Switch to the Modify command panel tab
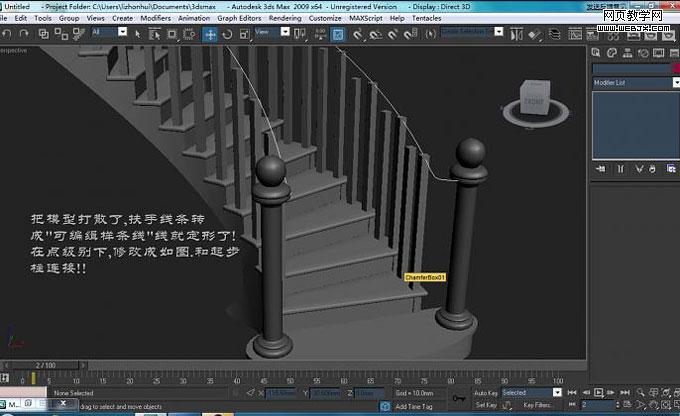This screenshot has height=416, width=680. point(612,53)
